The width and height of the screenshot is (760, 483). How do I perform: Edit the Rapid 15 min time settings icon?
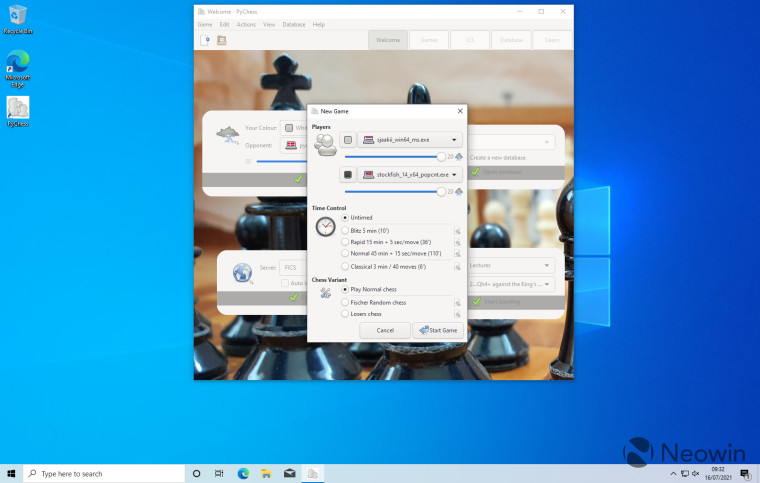(457, 242)
